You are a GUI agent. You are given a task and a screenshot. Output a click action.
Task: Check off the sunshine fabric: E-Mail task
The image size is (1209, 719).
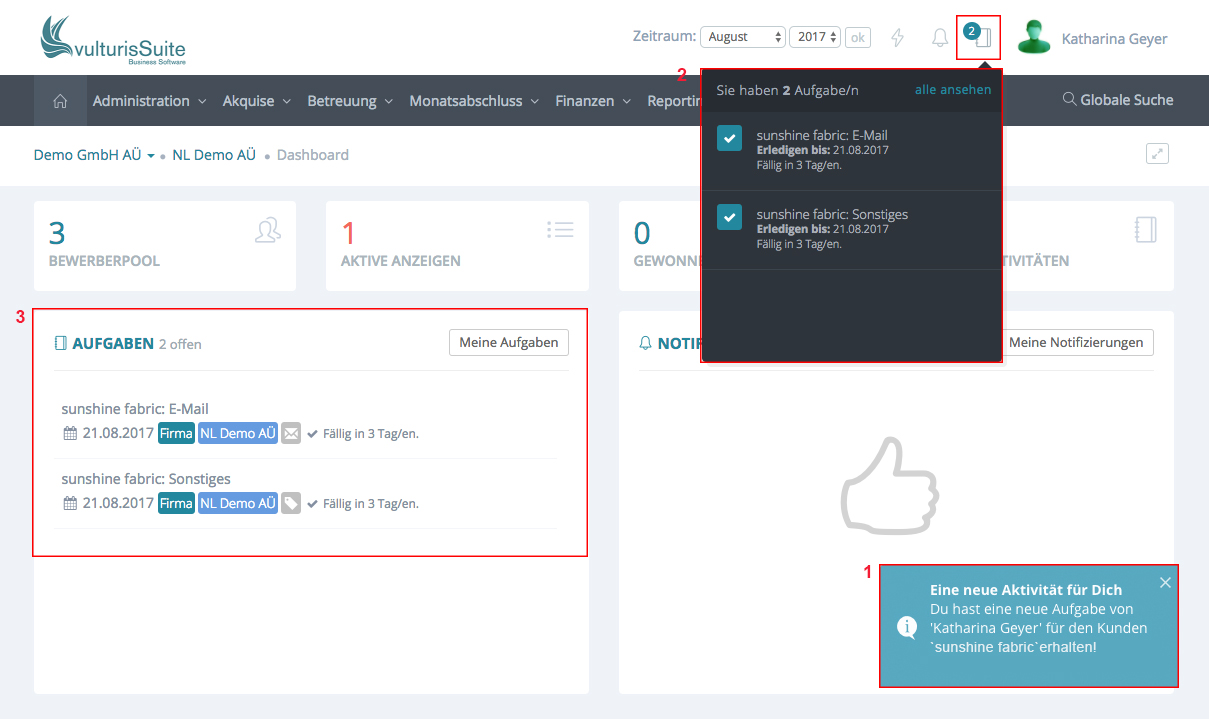click(729, 139)
